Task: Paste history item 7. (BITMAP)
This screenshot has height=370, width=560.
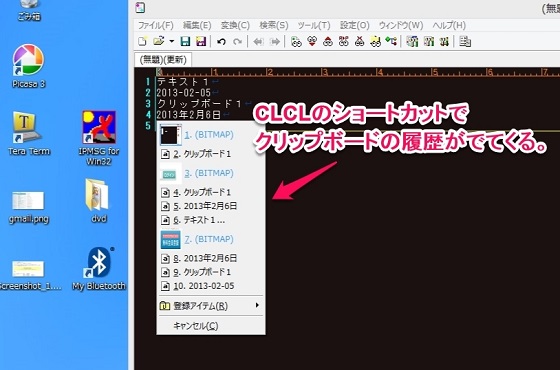Action: coord(211,239)
